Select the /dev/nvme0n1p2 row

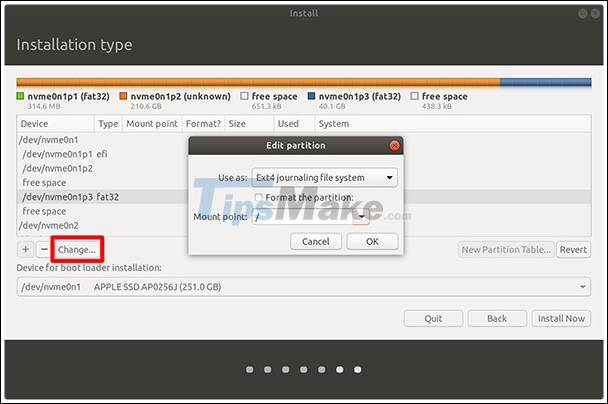click(304, 168)
